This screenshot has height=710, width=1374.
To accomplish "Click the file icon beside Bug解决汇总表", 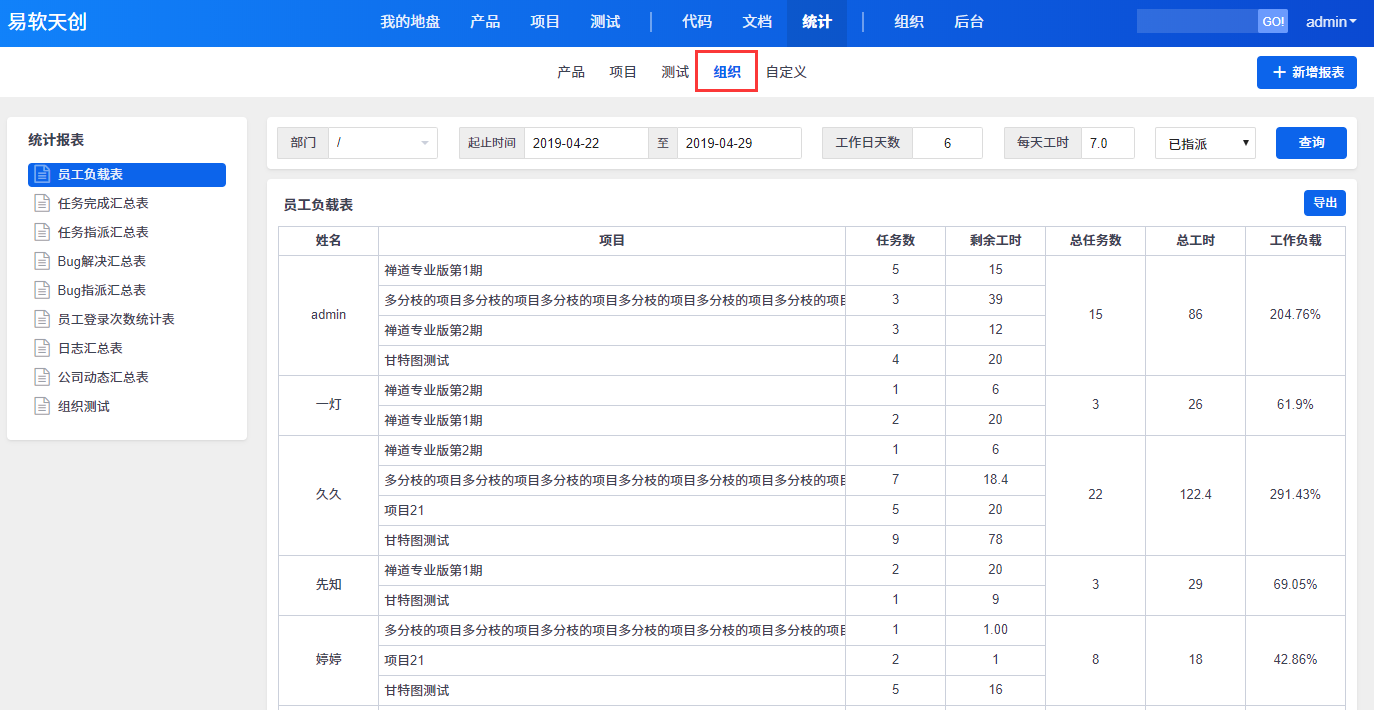I will pos(42,261).
